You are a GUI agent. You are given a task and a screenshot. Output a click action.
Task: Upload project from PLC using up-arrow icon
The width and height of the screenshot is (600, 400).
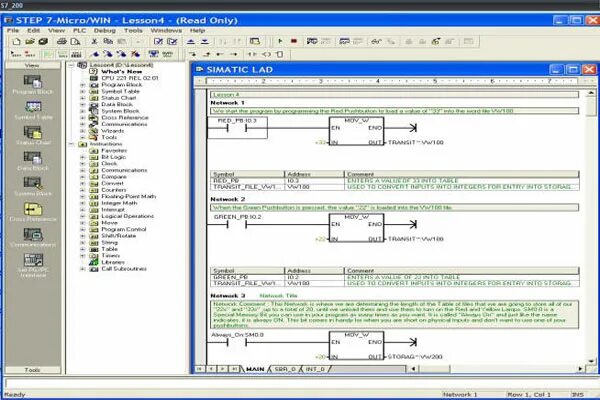coord(191,41)
